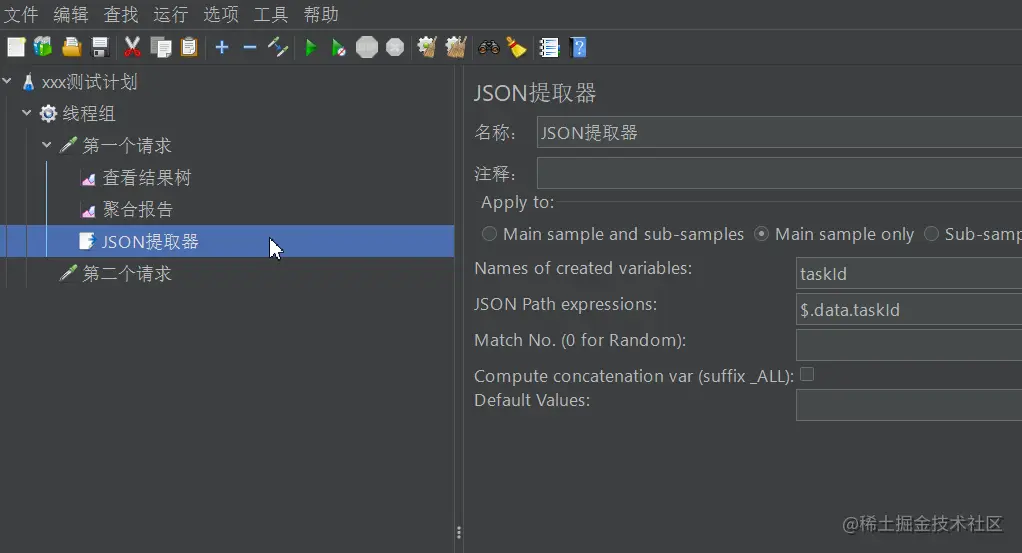Clear results with single broom icon
This screenshot has height=553, width=1022.
pyautogui.click(x=427, y=47)
